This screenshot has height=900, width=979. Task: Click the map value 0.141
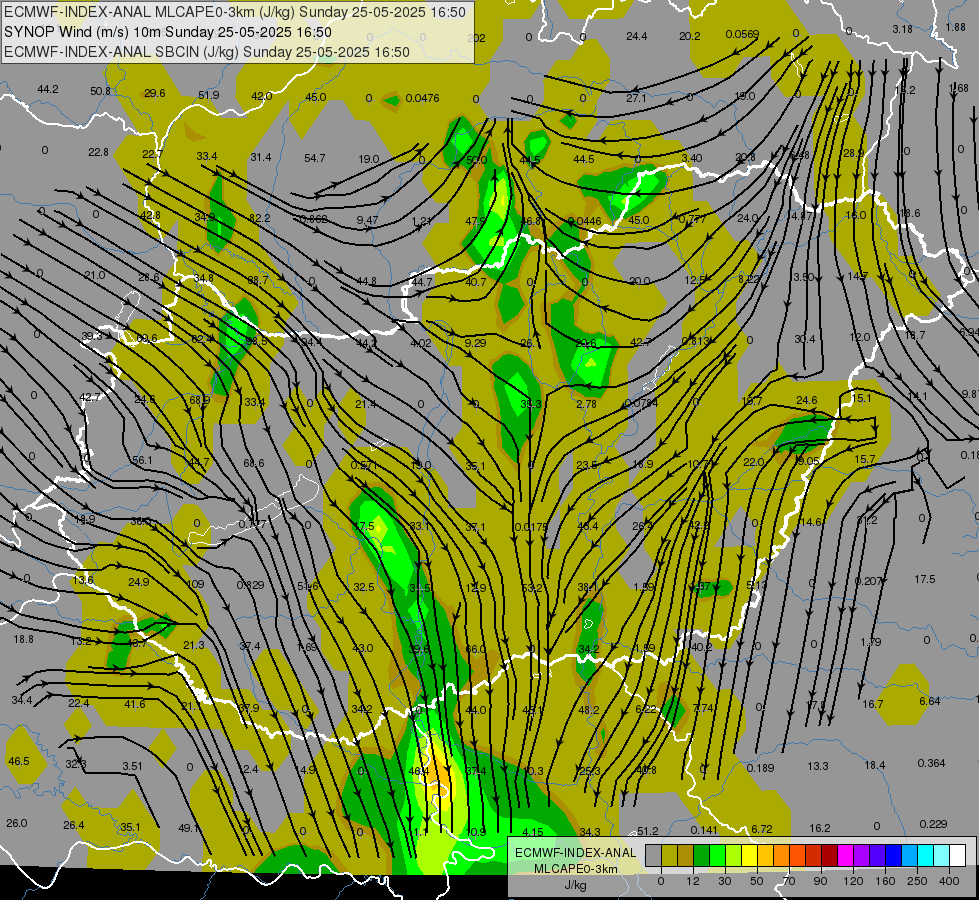pos(704,829)
